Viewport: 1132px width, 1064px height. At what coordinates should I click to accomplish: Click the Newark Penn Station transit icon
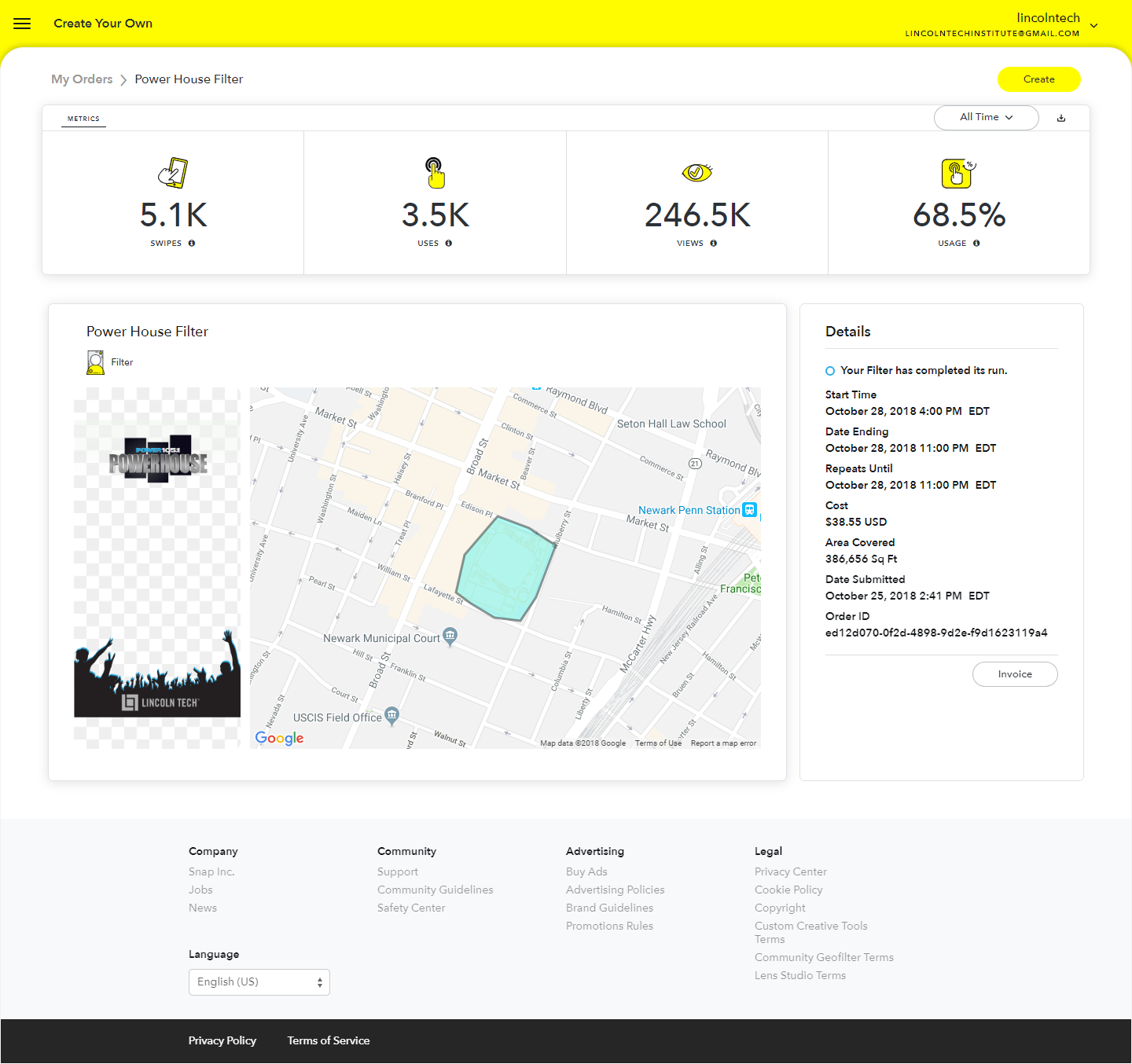[750, 510]
